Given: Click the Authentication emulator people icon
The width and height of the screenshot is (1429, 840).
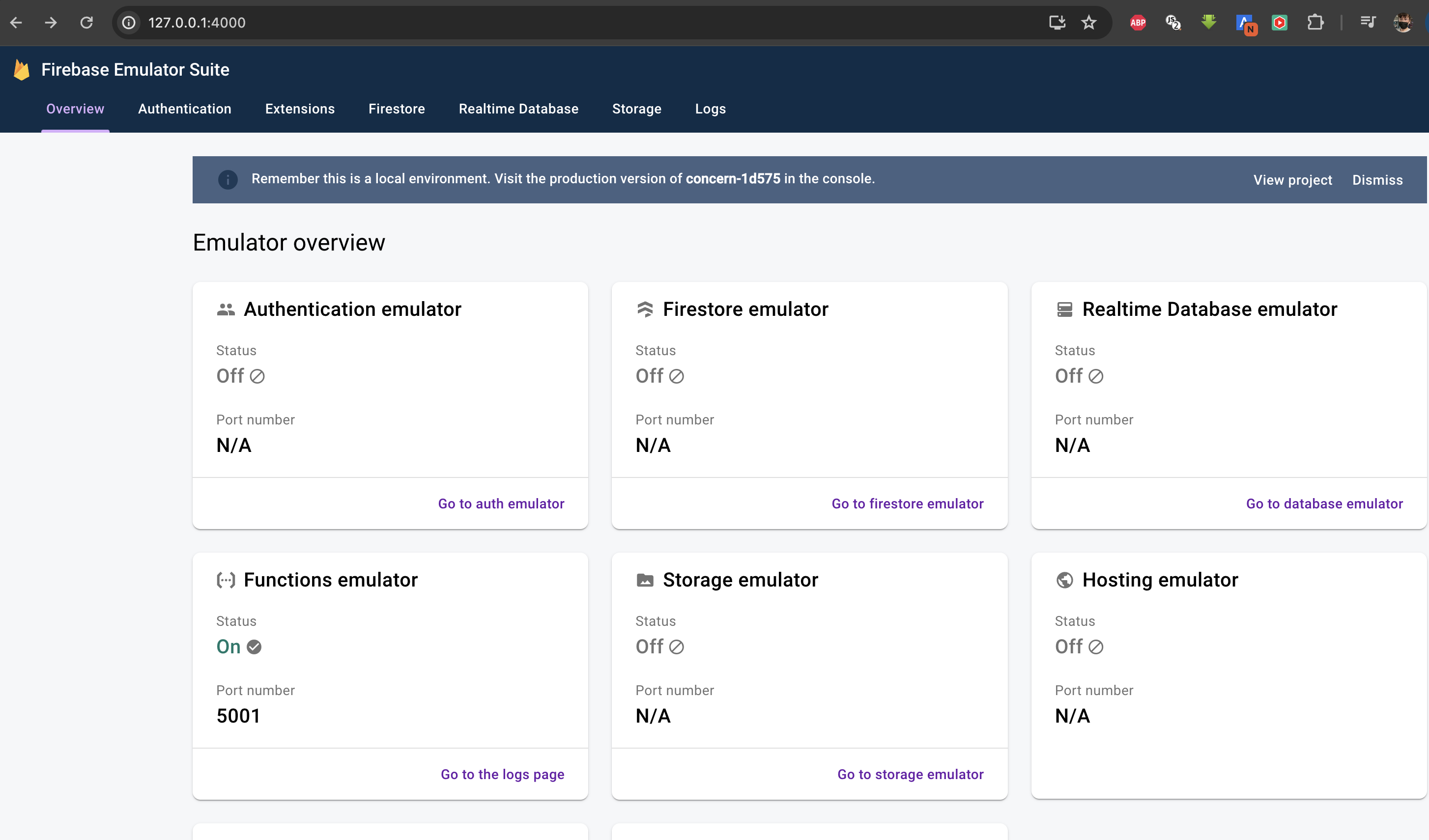Looking at the screenshot, I should [226, 309].
